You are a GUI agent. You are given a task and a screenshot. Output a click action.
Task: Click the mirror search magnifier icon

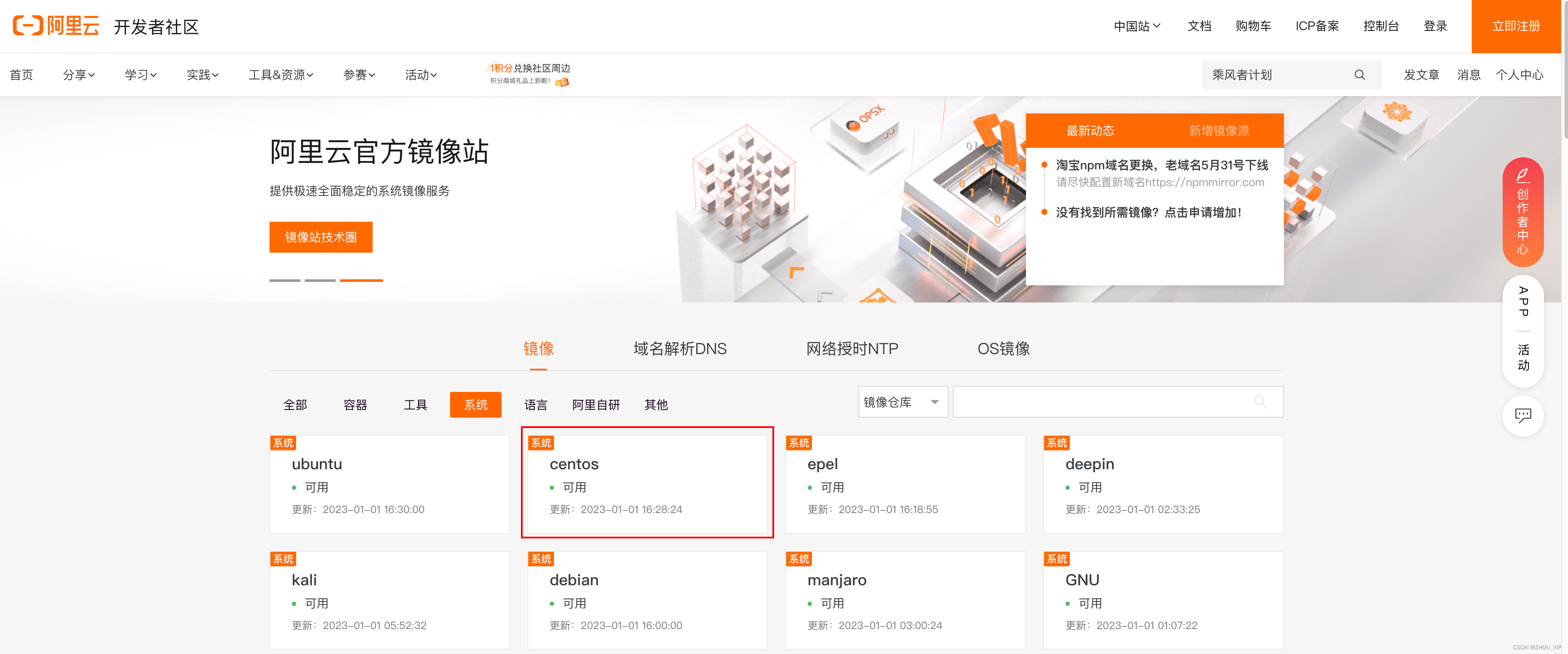pyautogui.click(x=1260, y=401)
